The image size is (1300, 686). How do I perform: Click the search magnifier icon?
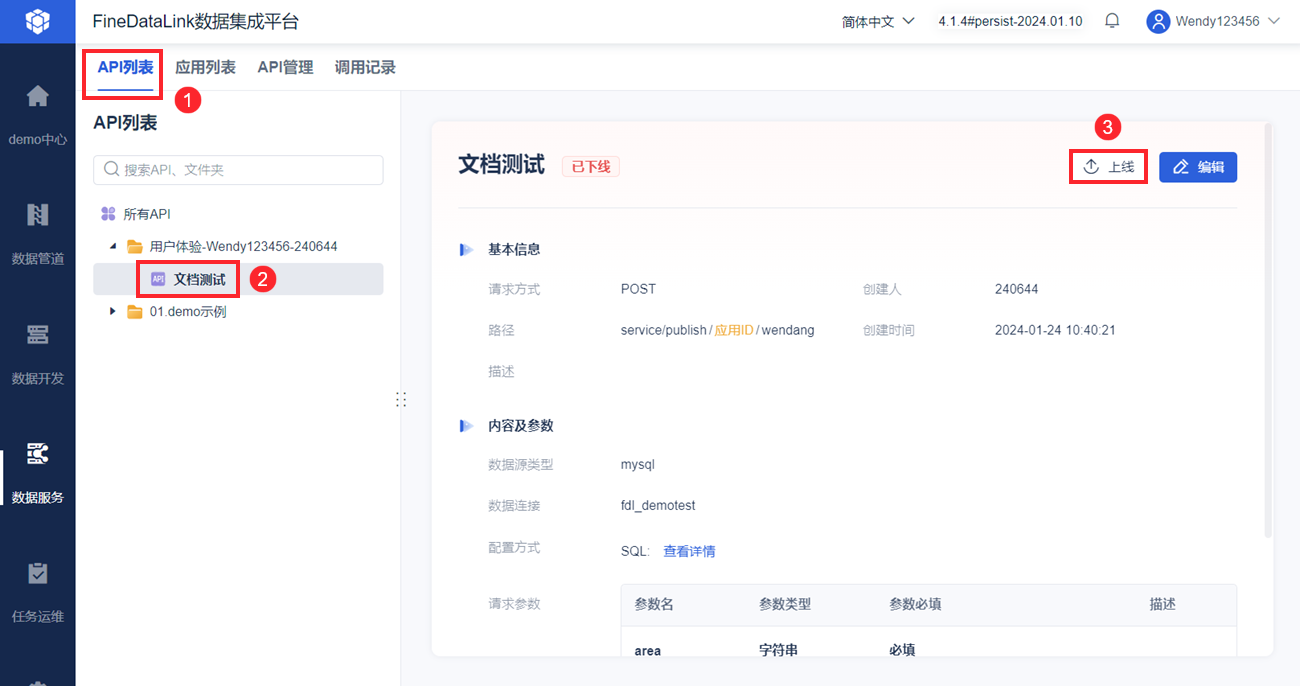[111, 170]
